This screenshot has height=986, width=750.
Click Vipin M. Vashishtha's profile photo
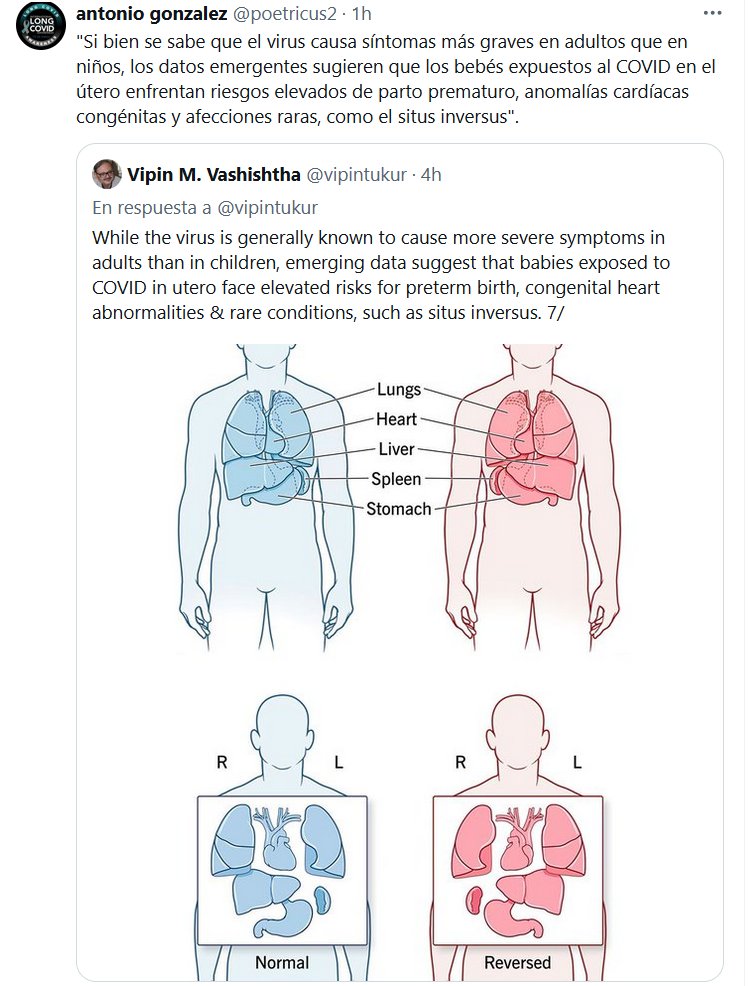click(x=107, y=174)
